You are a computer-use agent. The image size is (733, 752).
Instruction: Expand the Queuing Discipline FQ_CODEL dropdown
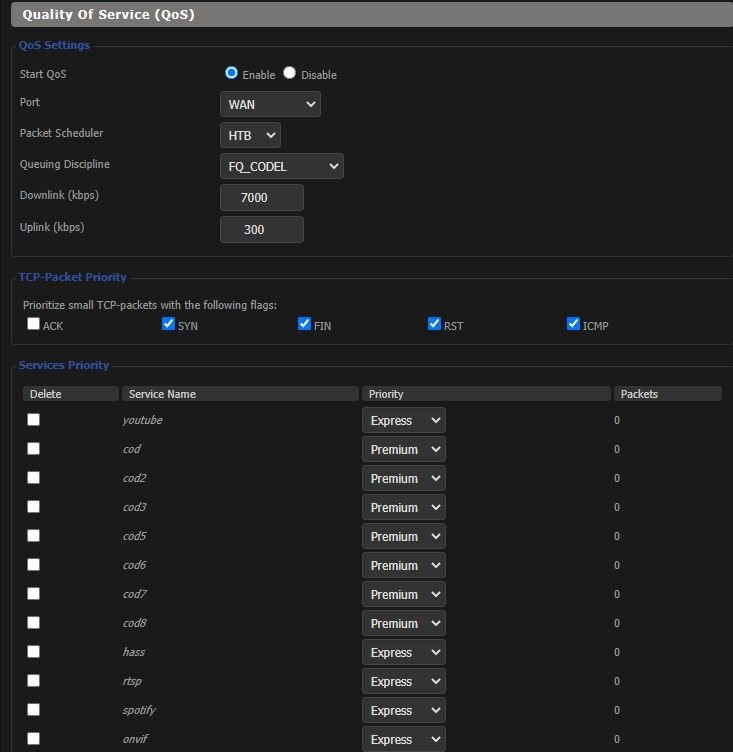pos(281,166)
